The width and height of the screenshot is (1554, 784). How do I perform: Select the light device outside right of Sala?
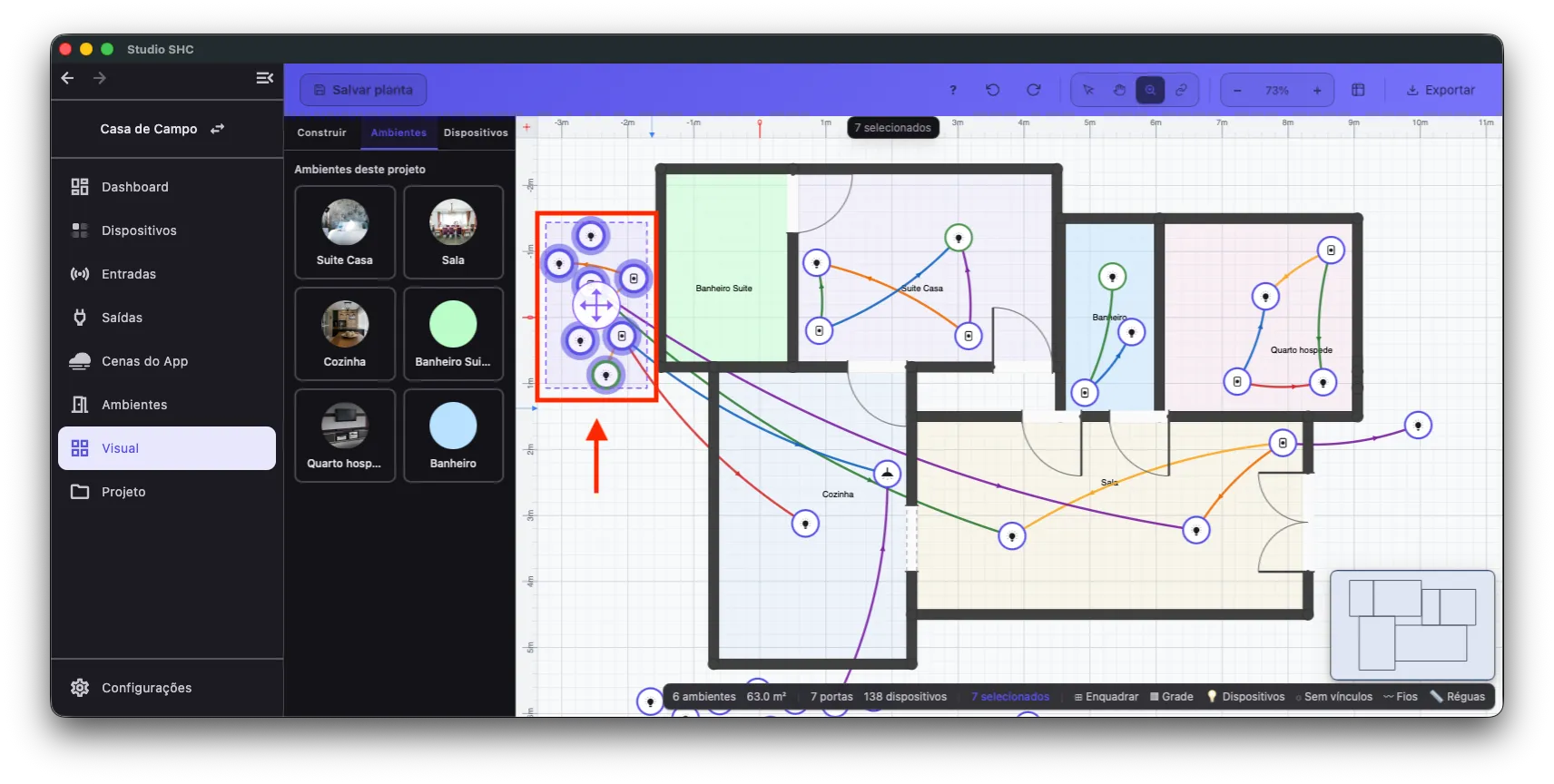1418,425
